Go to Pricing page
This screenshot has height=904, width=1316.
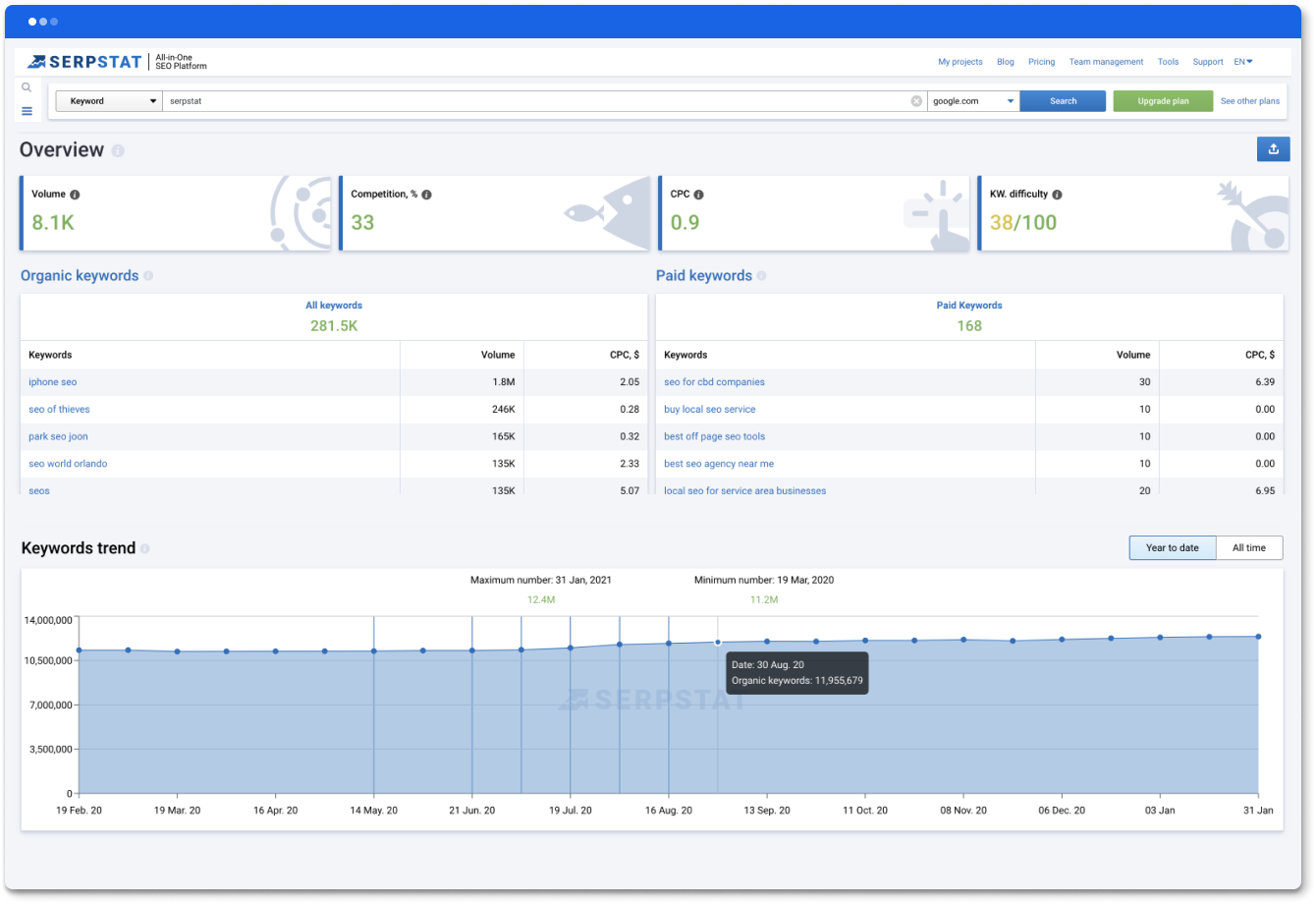1041,62
